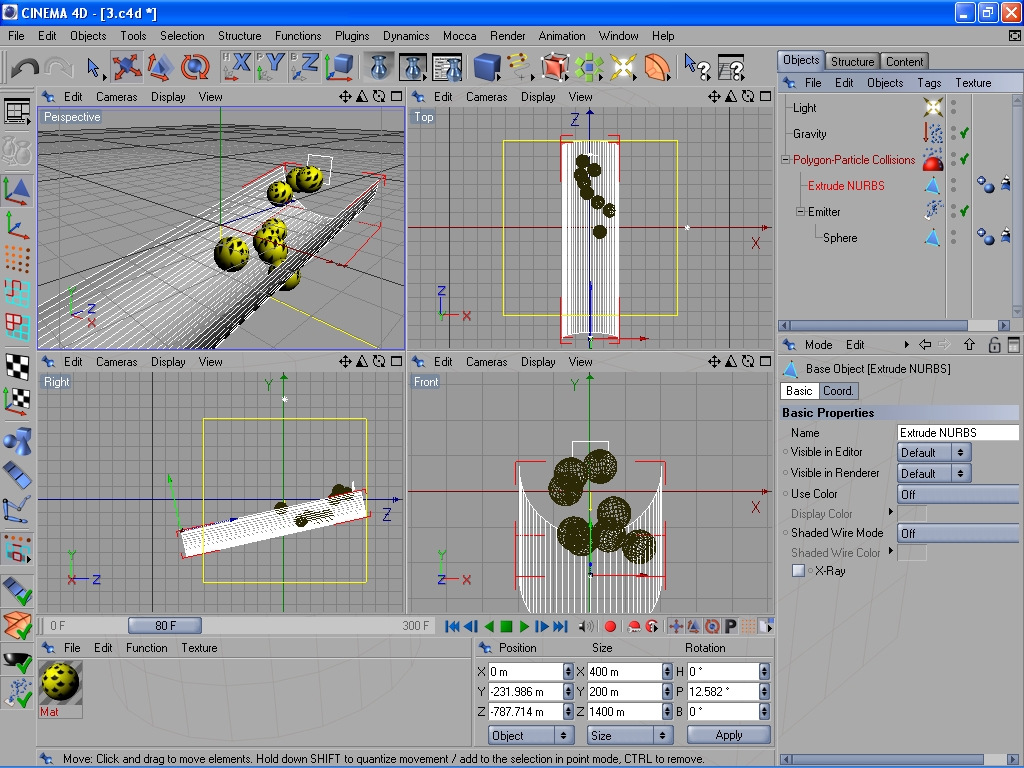This screenshot has width=1024, height=768.
Task: Click the Apply button
Action: tap(728, 735)
